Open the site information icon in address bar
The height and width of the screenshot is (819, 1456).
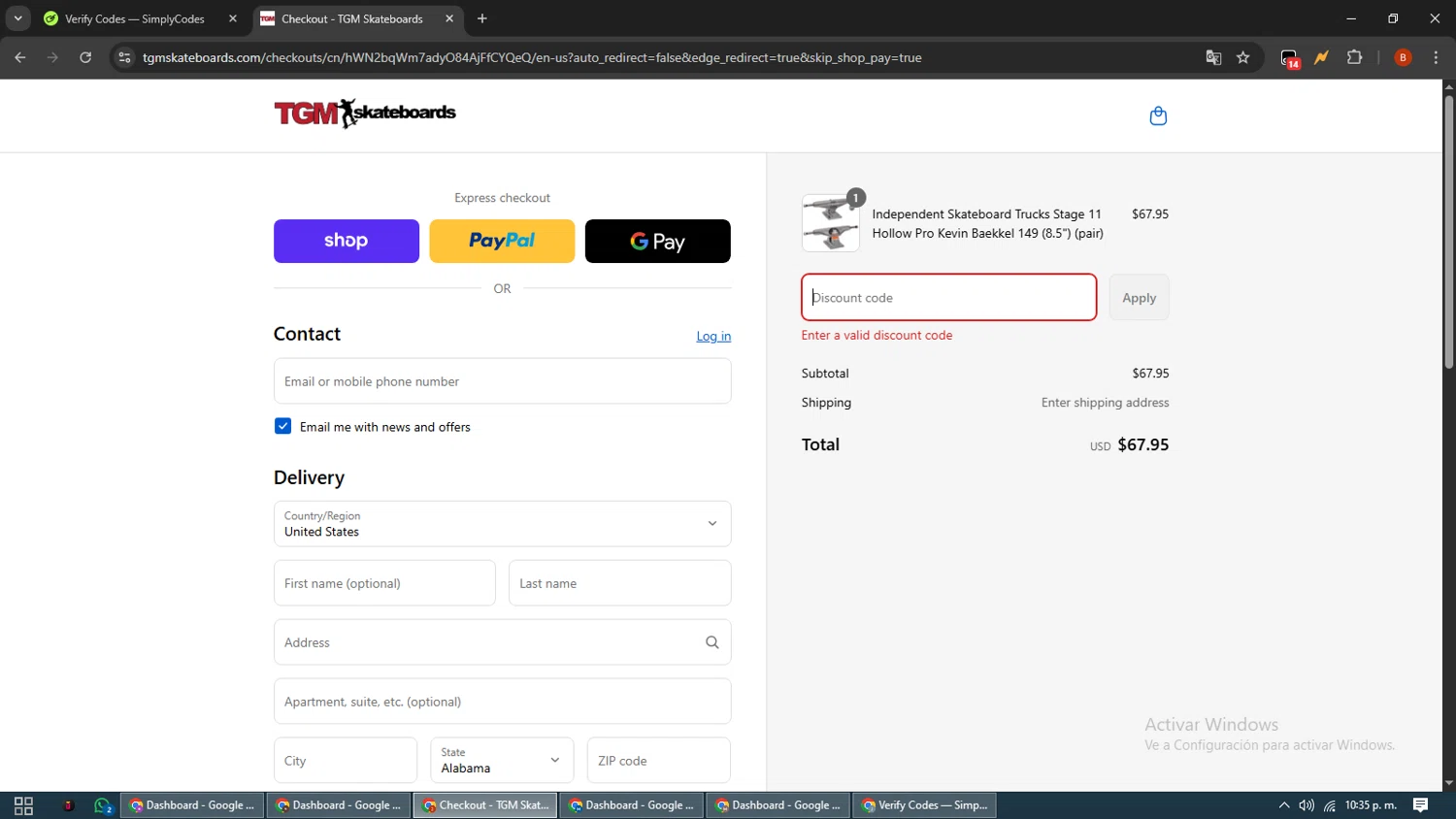pos(124,57)
